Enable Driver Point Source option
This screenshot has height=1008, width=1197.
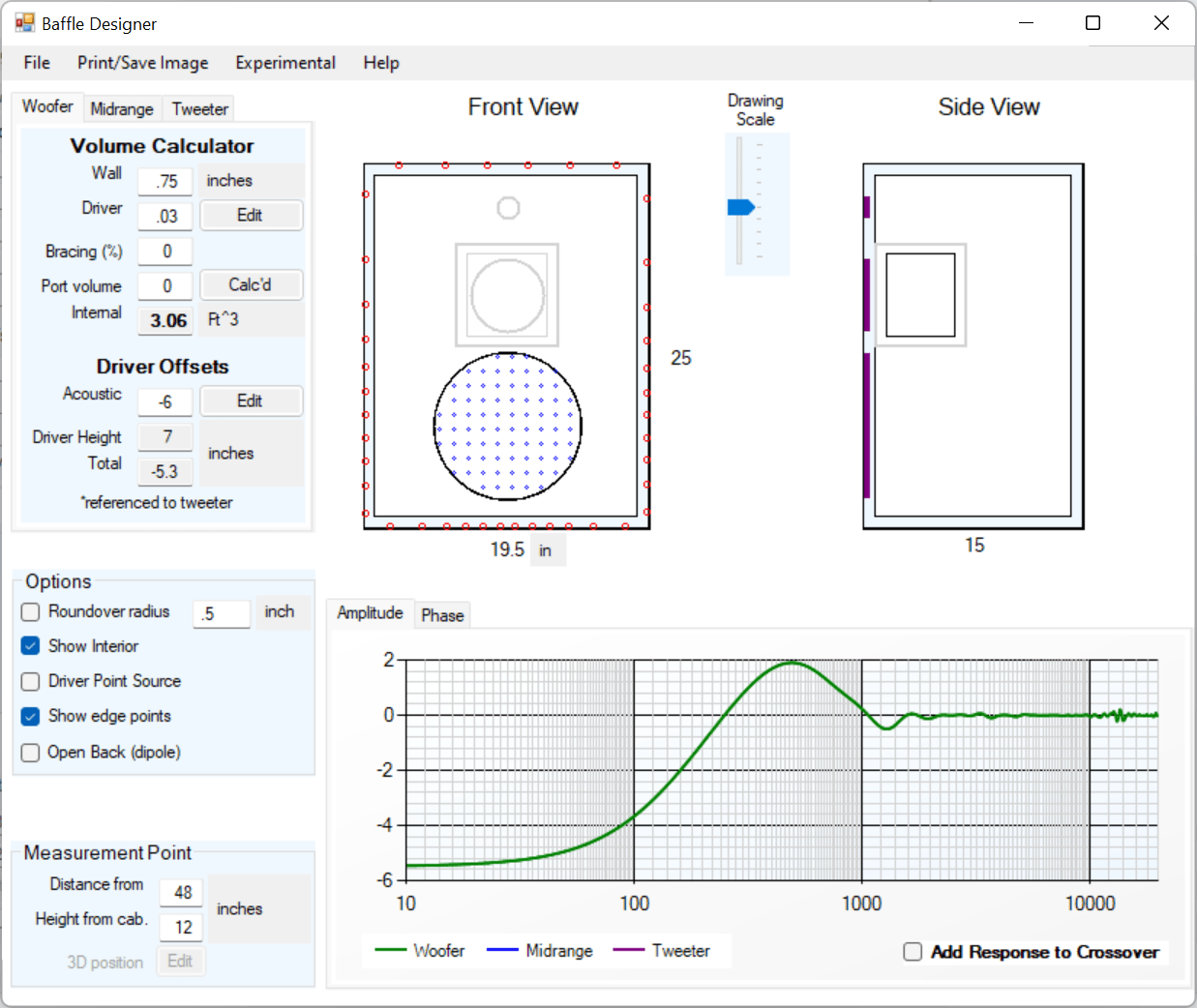pyautogui.click(x=31, y=681)
